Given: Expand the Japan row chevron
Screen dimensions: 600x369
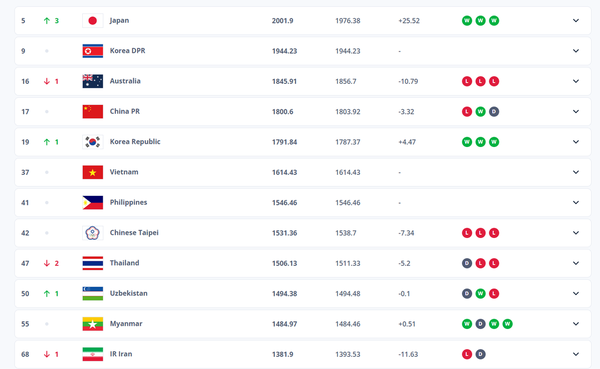Looking at the screenshot, I should point(576,21).
